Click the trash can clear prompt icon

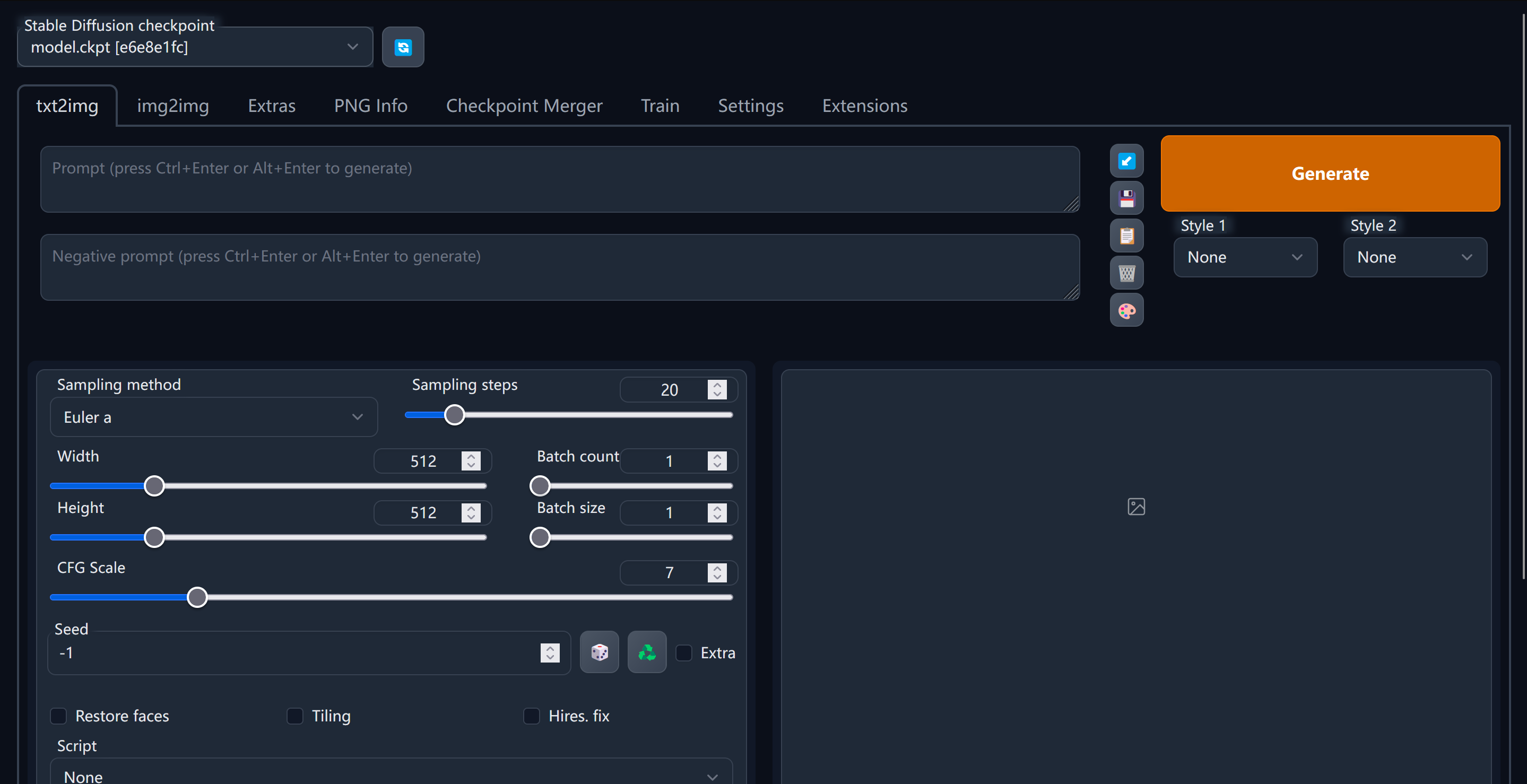(x=1126, y=273)
